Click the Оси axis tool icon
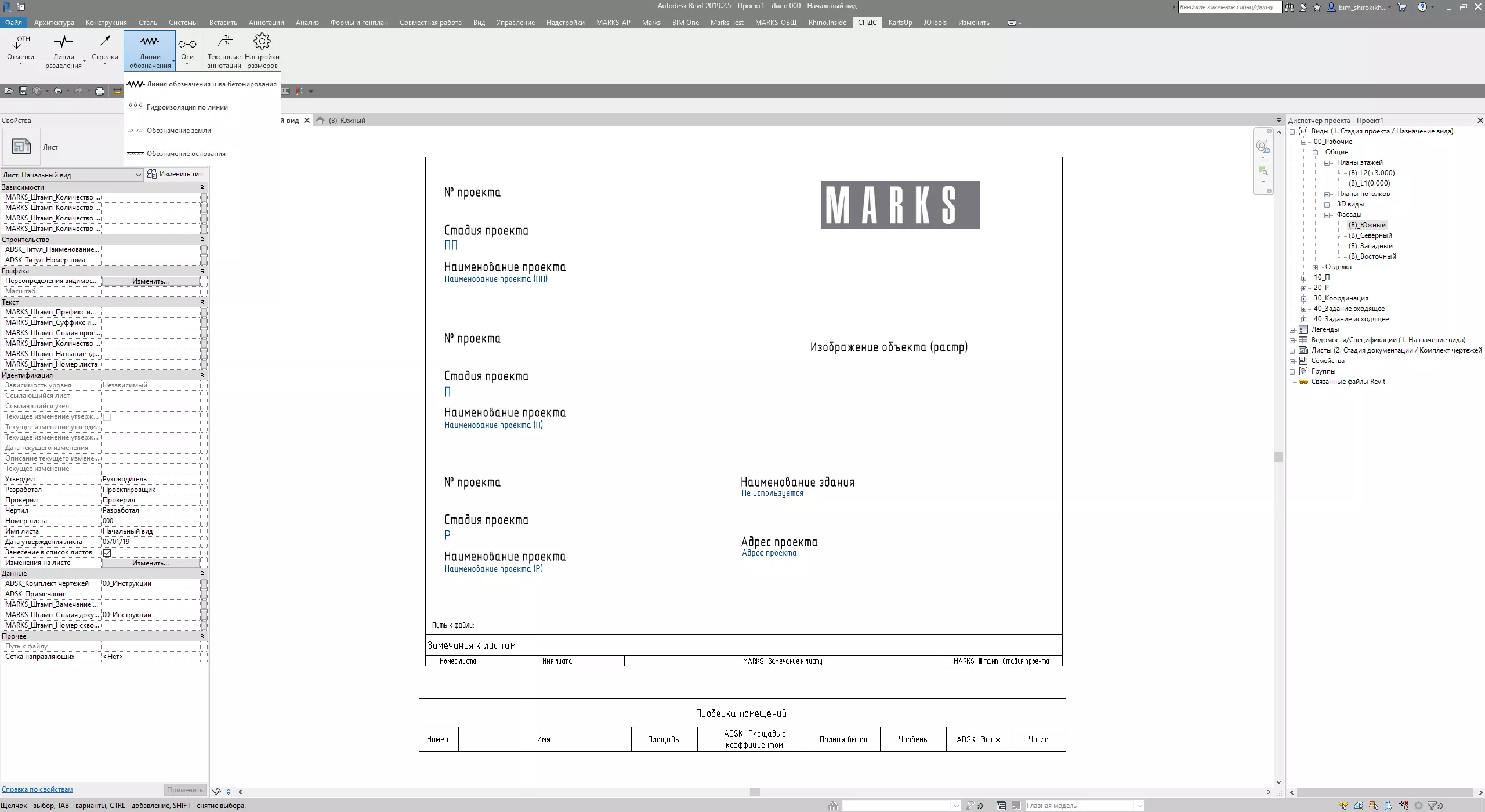This screenshot has height=812, width=1485. [x=187, y=42]
